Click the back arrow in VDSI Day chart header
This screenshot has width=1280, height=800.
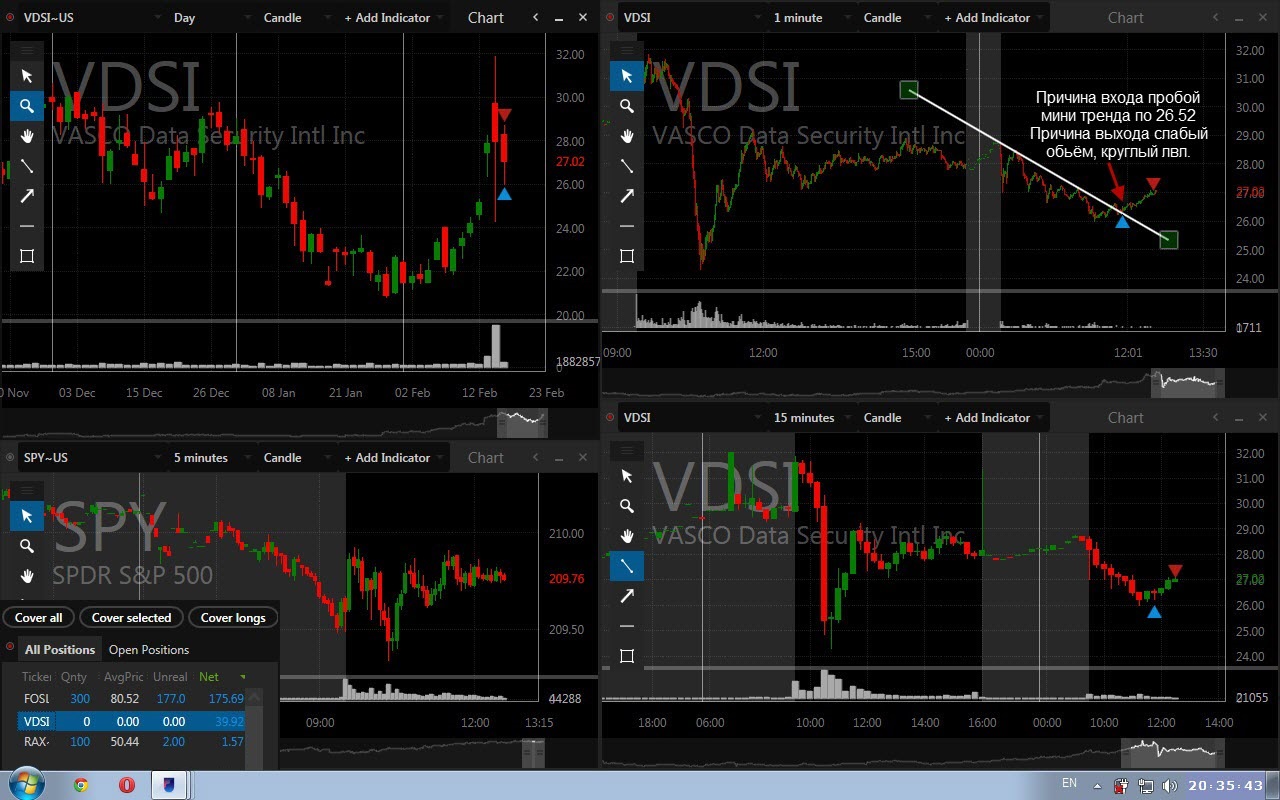pyautogui.click(x=535, y=18)
